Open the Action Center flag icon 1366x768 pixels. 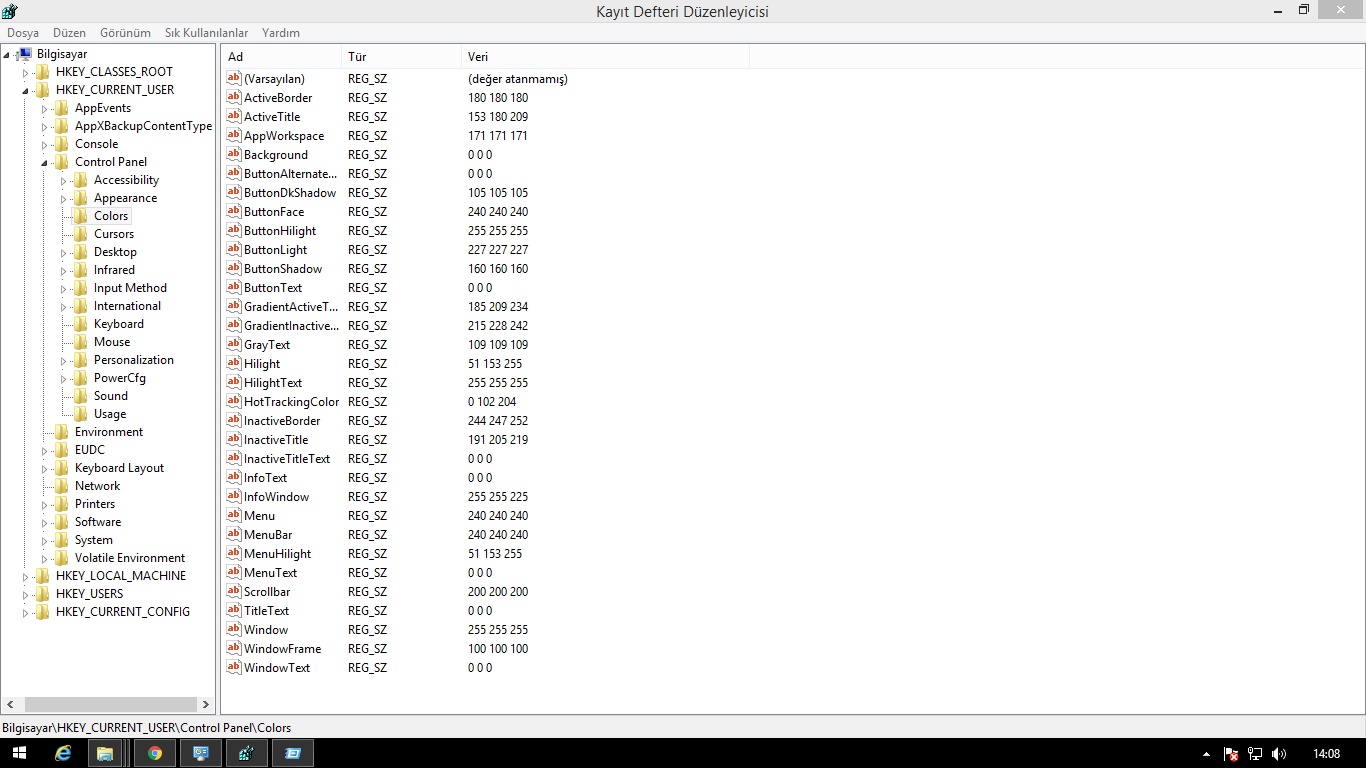click(1231, 753)
